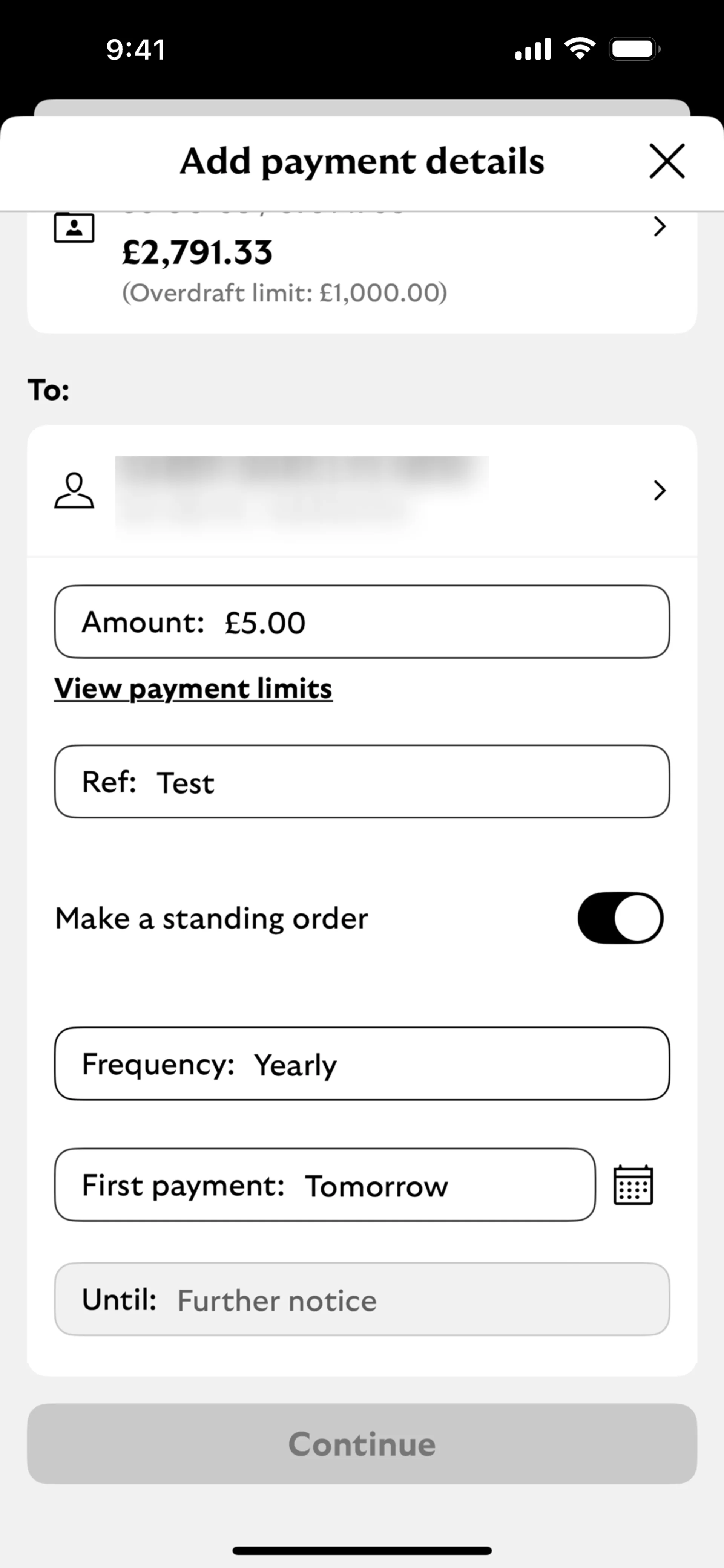The width and height of the screenshot is (724, 1568).
Task: Tap the home indicator bar
Action: point(362,1550)
